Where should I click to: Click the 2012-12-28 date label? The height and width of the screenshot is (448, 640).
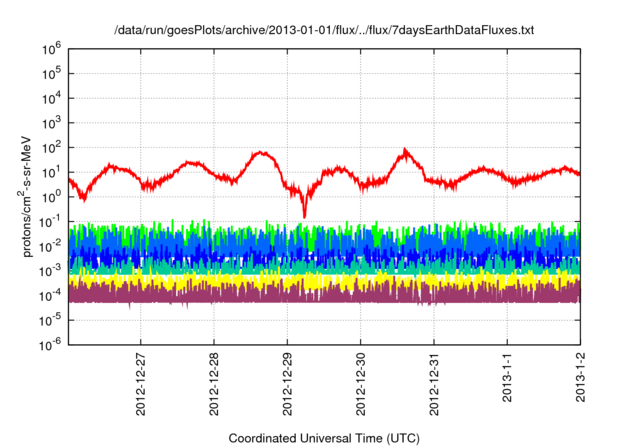tap(214, 384)
